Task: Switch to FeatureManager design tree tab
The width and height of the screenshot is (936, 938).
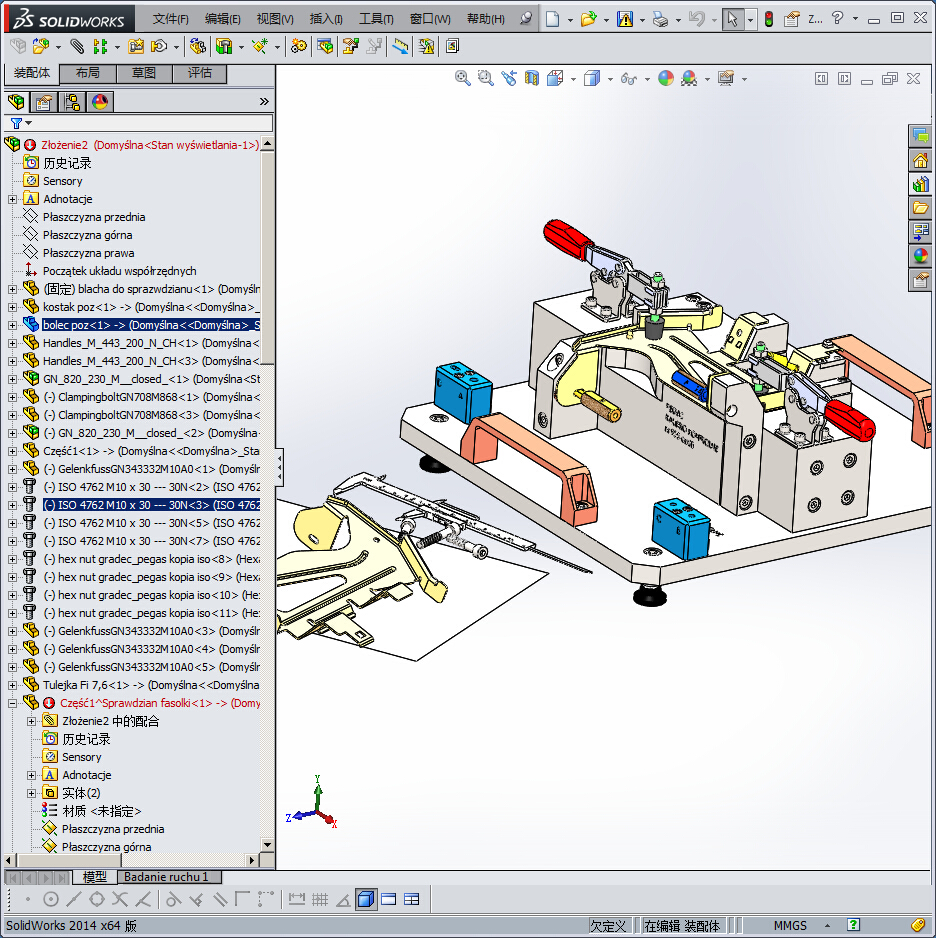Action: click(x=17, y=102)
